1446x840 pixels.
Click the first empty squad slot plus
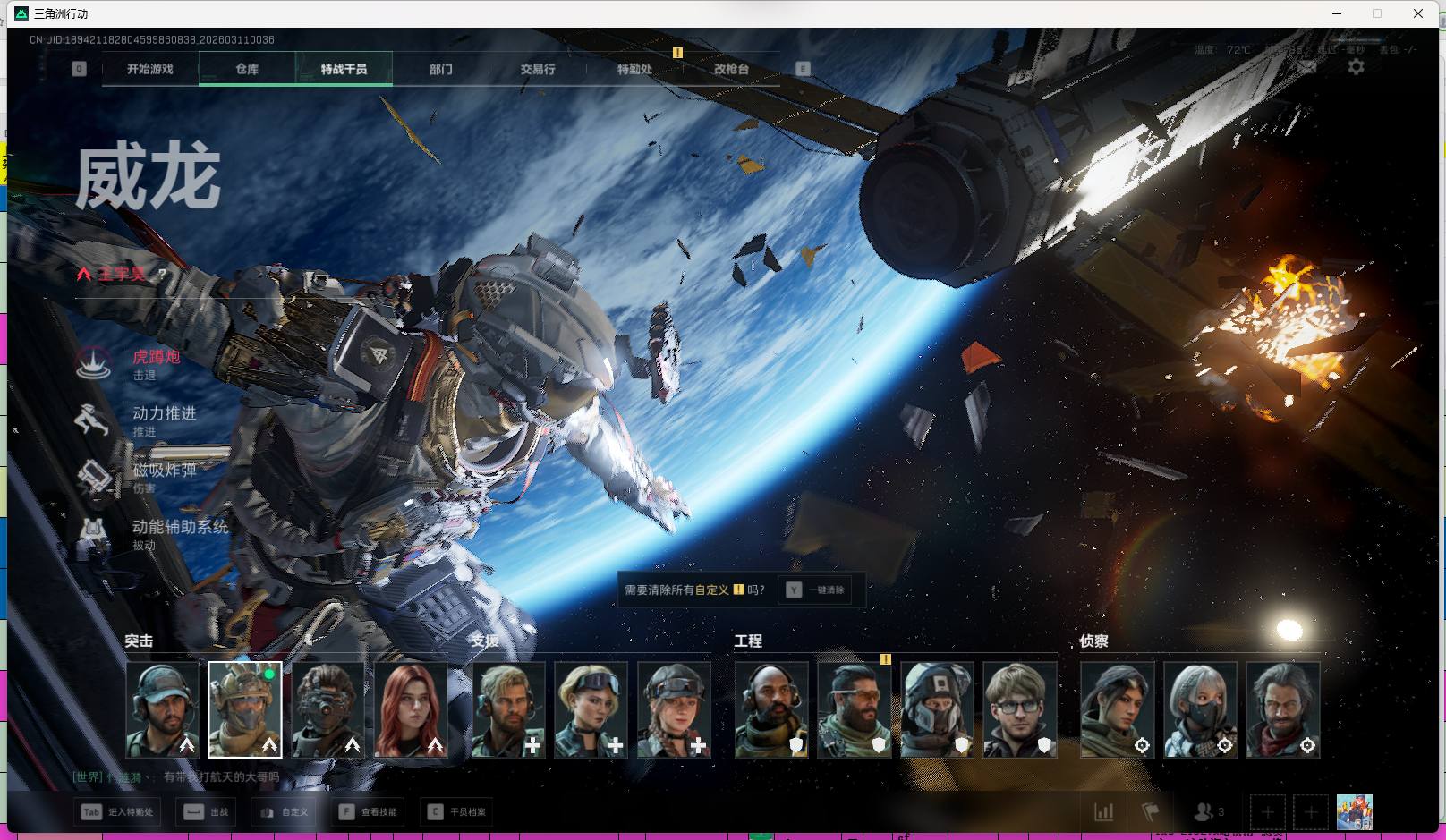click(1267, 812)
